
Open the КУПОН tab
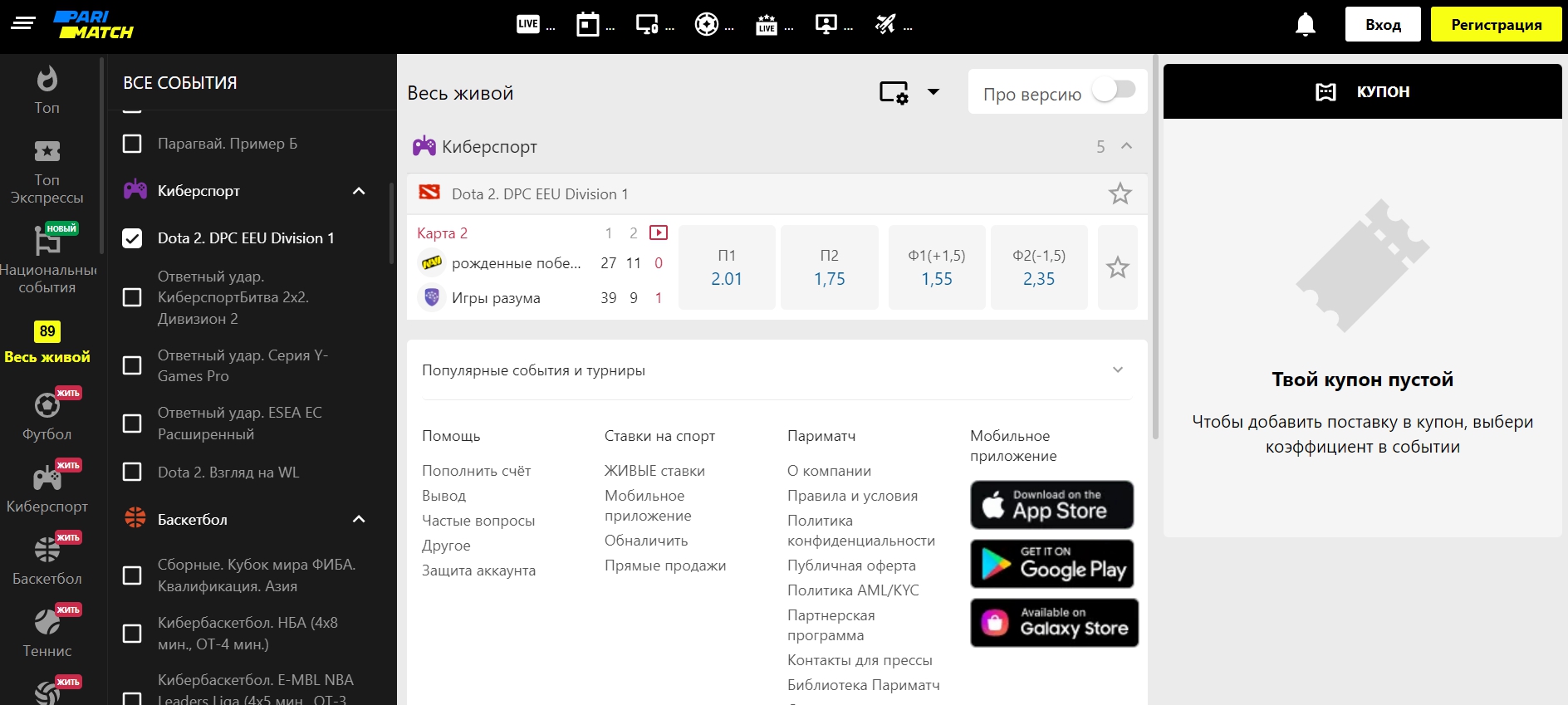[x=1363, y=91]
